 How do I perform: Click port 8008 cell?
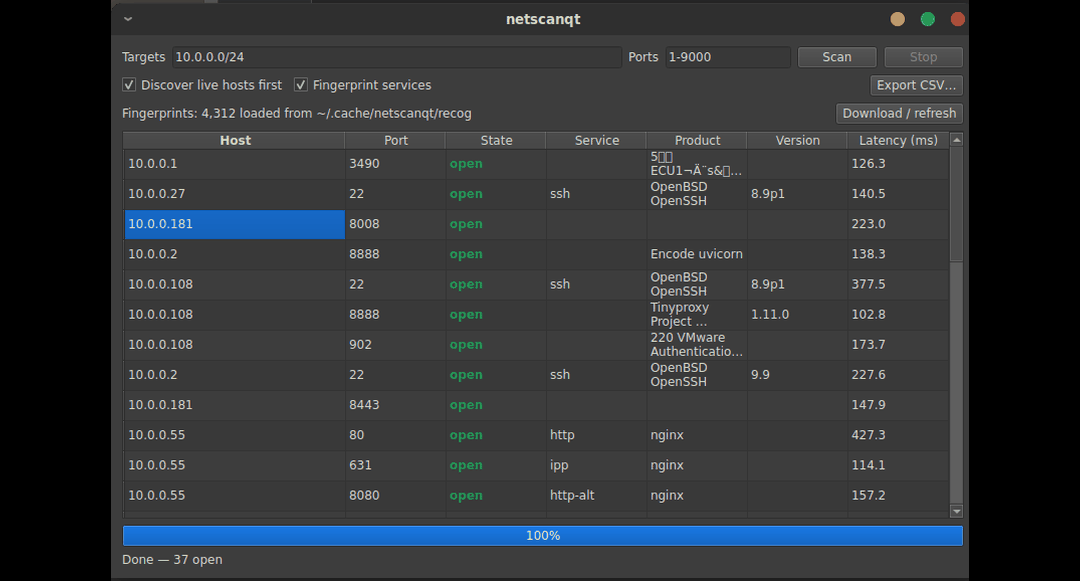coord(395,224)
